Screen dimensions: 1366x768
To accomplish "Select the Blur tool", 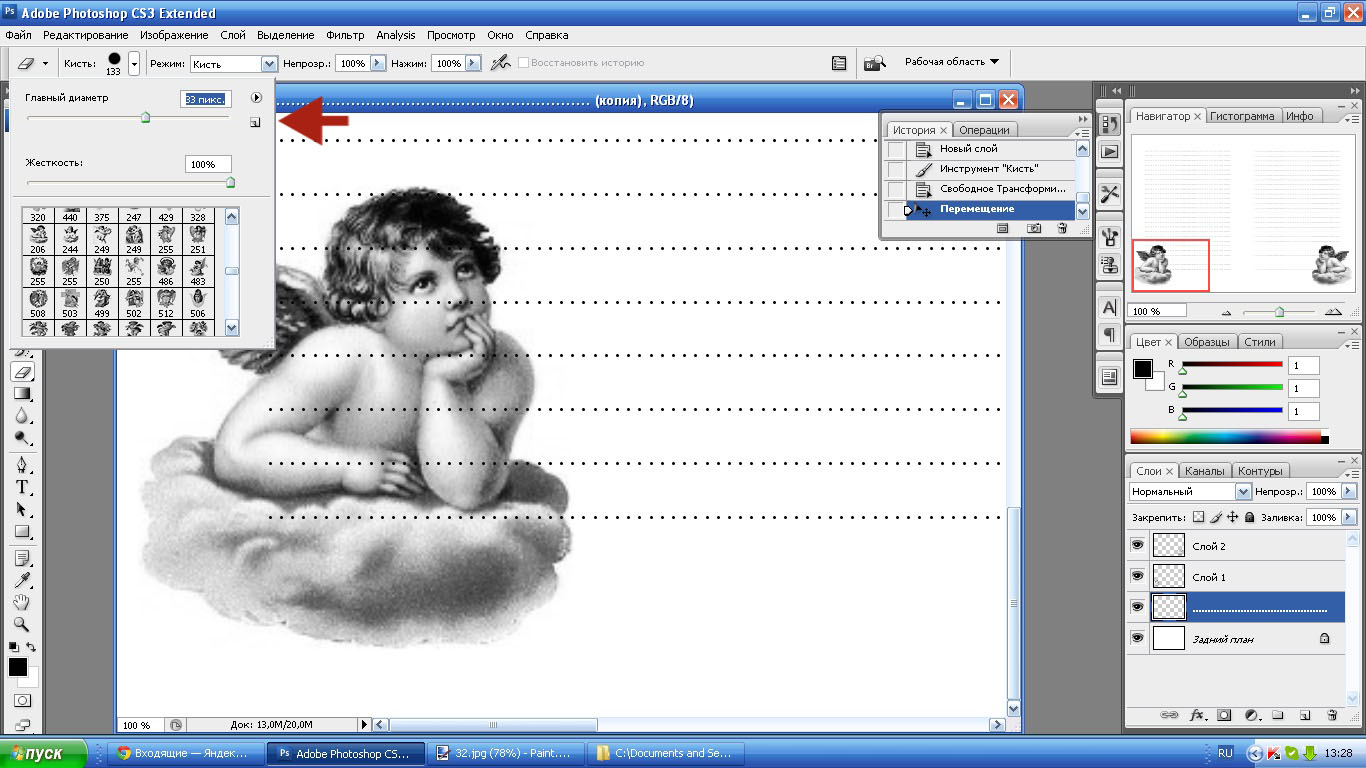I will pyautogui.click(x=21, y=416).
